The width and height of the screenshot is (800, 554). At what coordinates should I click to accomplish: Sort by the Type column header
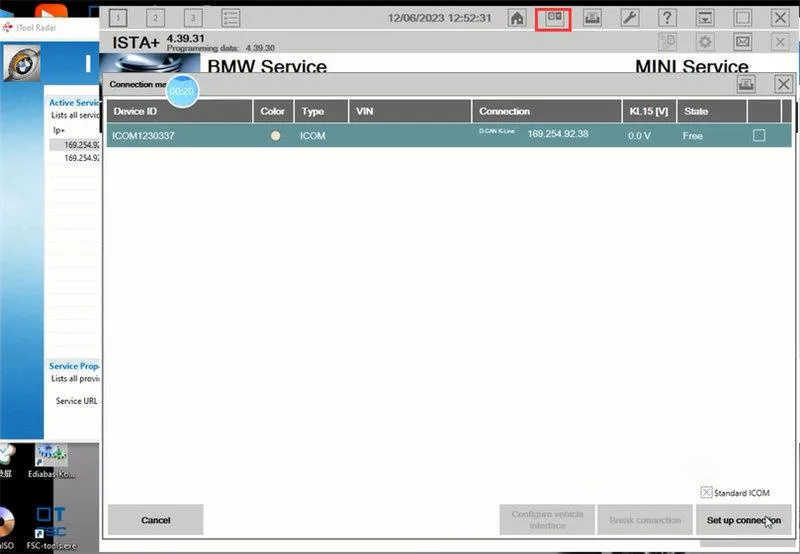pos(321,111)
